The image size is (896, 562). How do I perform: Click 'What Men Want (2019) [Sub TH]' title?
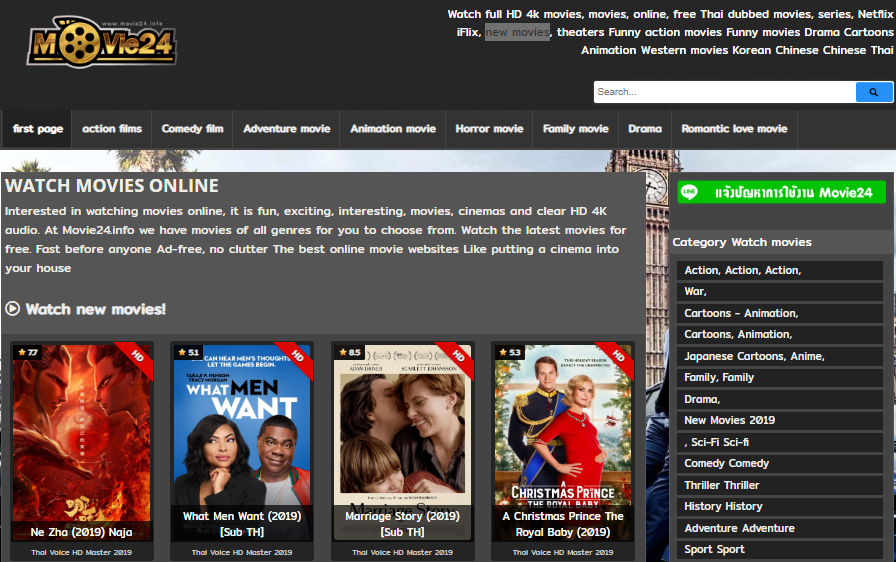pyautogui.click(x=242, y=524)
